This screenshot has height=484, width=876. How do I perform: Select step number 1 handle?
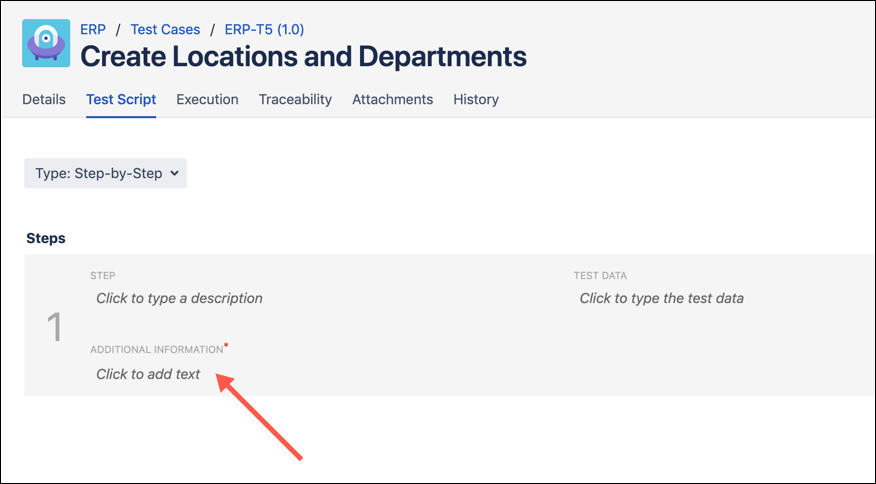(56, 327)
